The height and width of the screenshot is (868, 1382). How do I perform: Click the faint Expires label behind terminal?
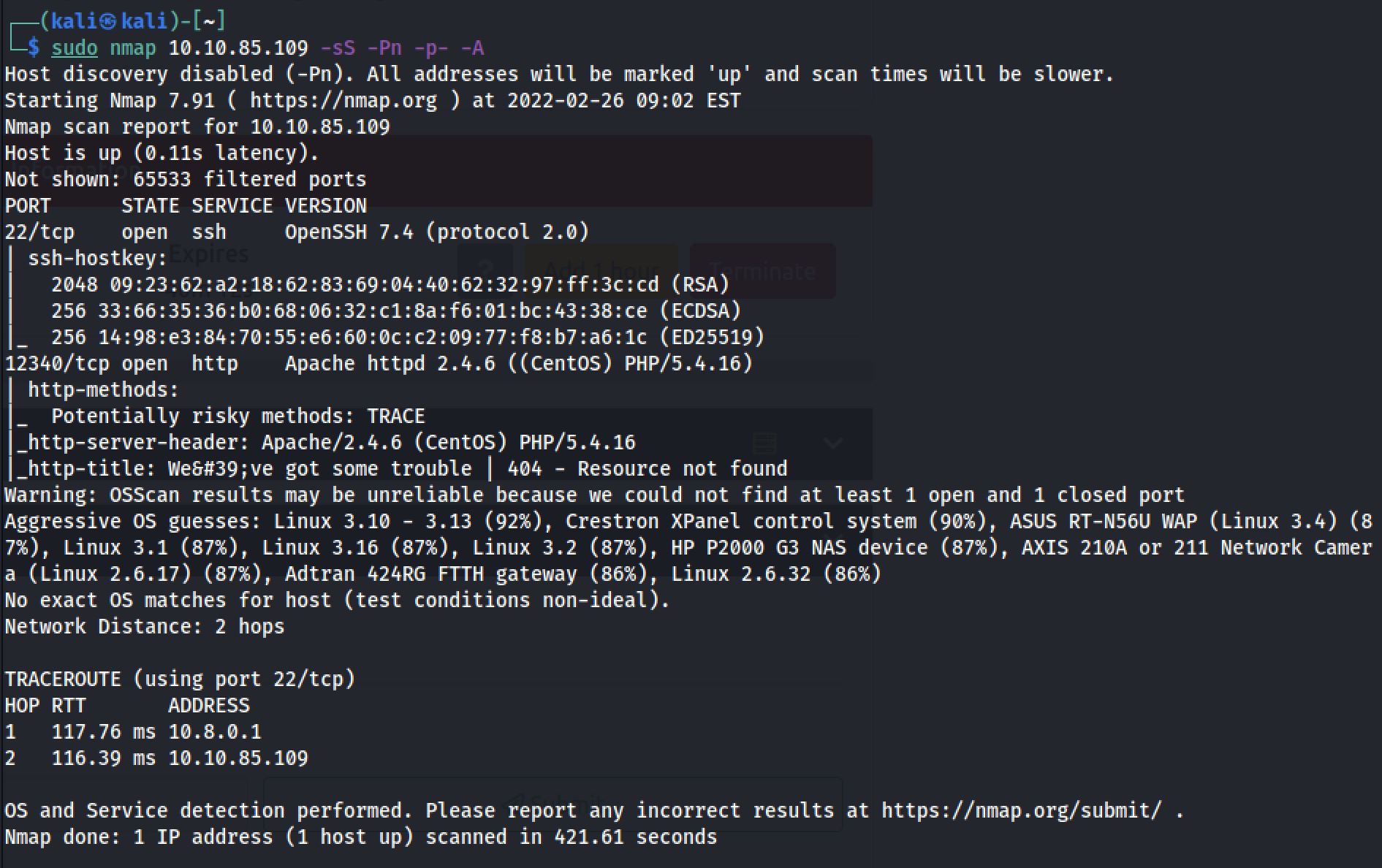[x=209, y=254]
